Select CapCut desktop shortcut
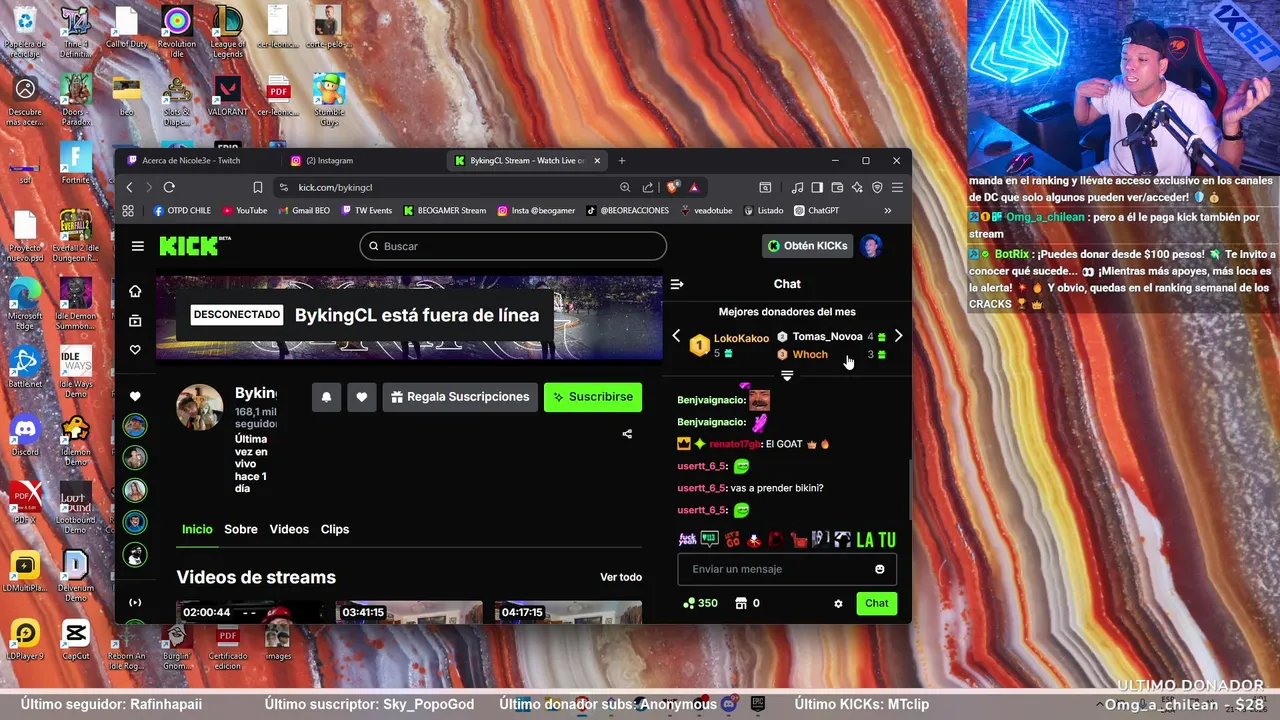 pos(76,640)
